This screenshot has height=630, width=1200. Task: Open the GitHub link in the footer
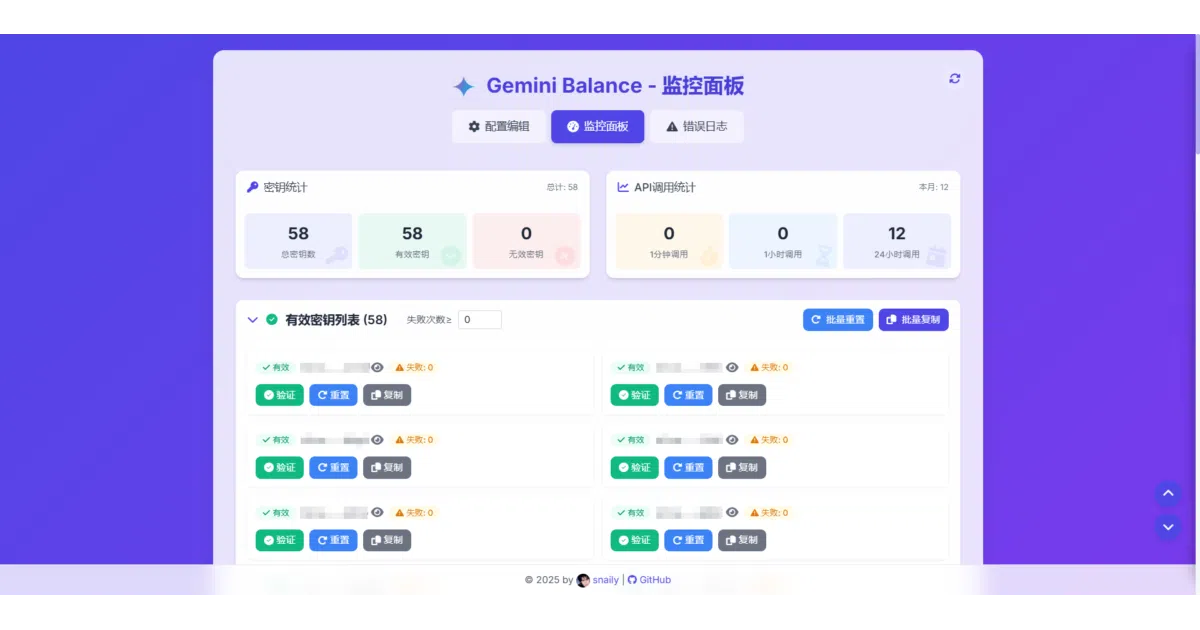(649, 580)
